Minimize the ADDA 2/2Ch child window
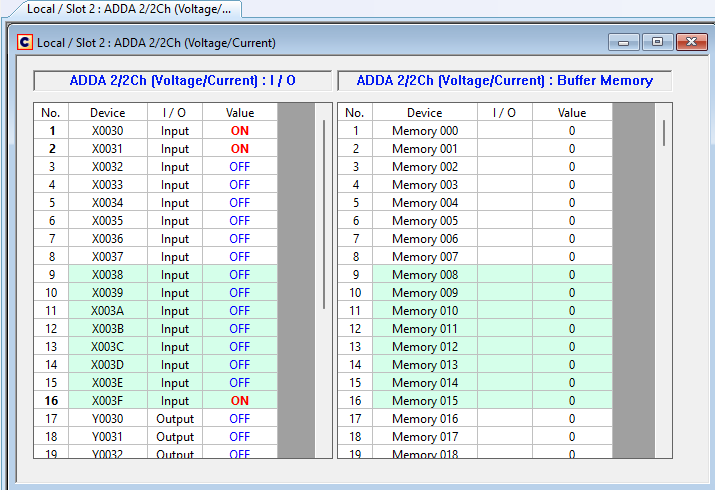Viewport: 715px width, 490px height. 628,42
